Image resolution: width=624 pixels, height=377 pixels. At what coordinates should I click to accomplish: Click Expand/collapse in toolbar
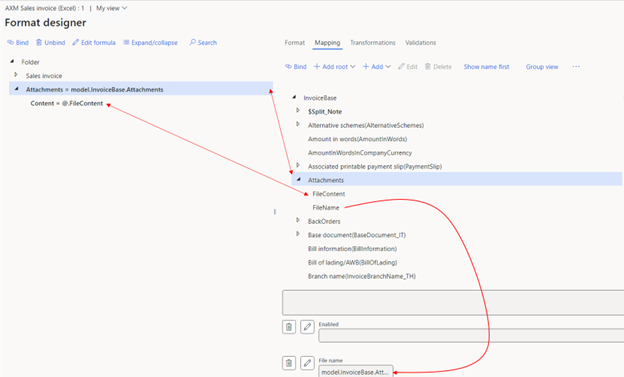click(150, 43)
